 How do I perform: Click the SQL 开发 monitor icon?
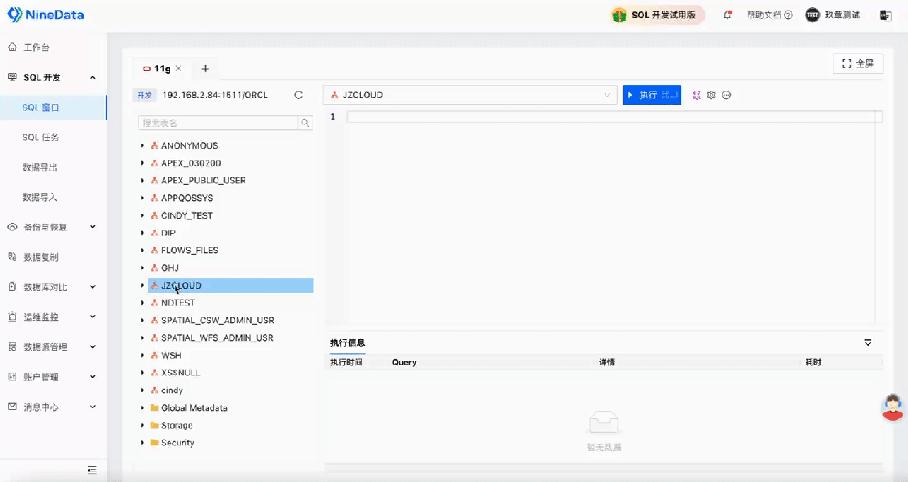[x=12, y=77]
